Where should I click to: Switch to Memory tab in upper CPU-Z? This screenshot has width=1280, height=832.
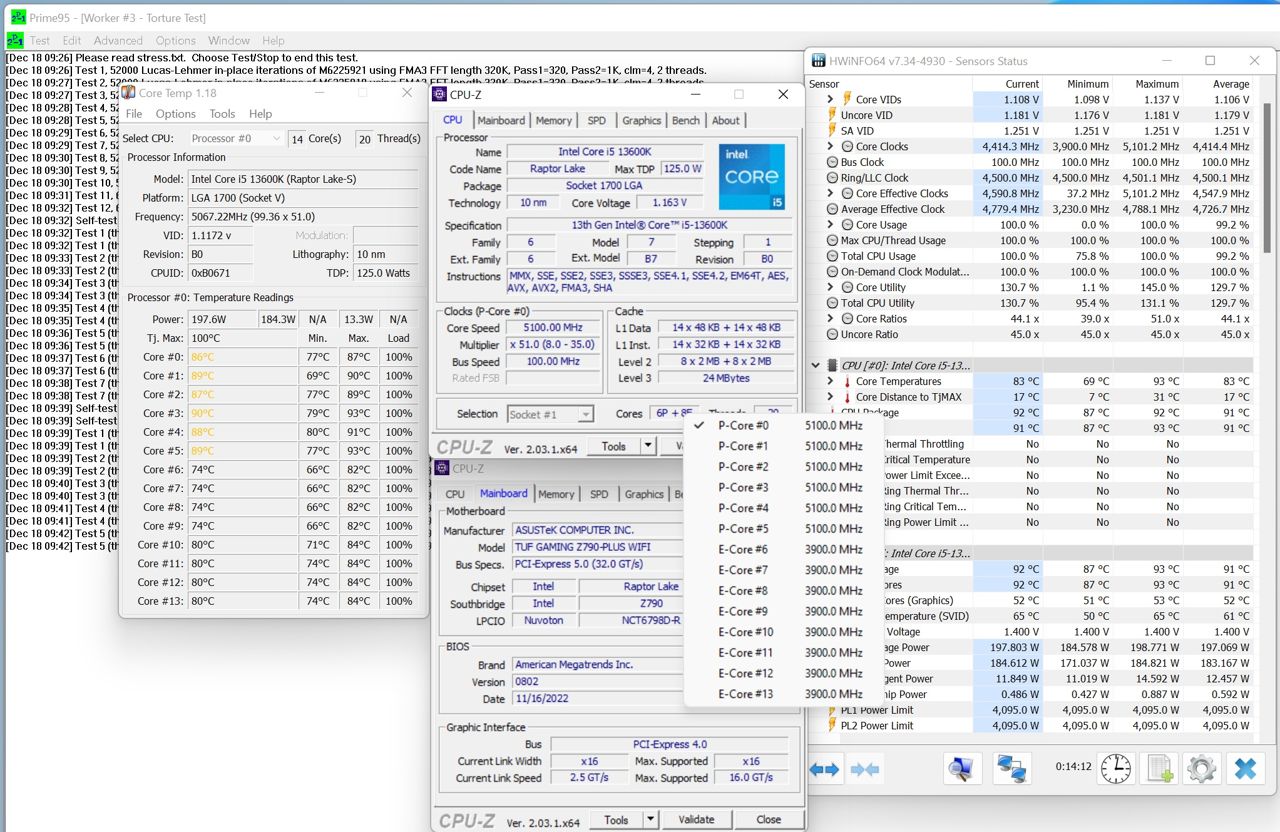[x=553, y=120]
